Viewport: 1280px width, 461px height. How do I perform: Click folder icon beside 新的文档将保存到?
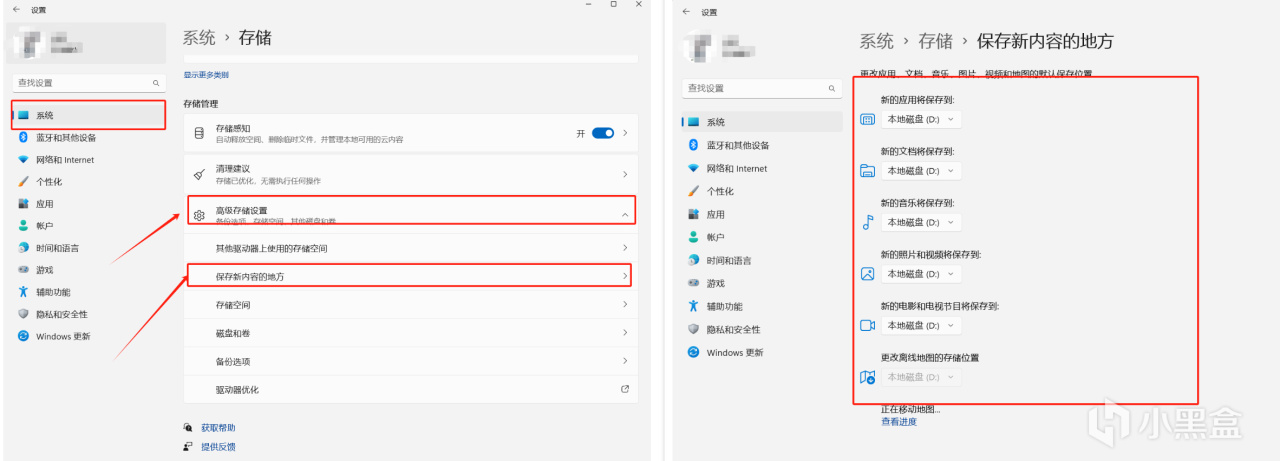tap(867, 171)
